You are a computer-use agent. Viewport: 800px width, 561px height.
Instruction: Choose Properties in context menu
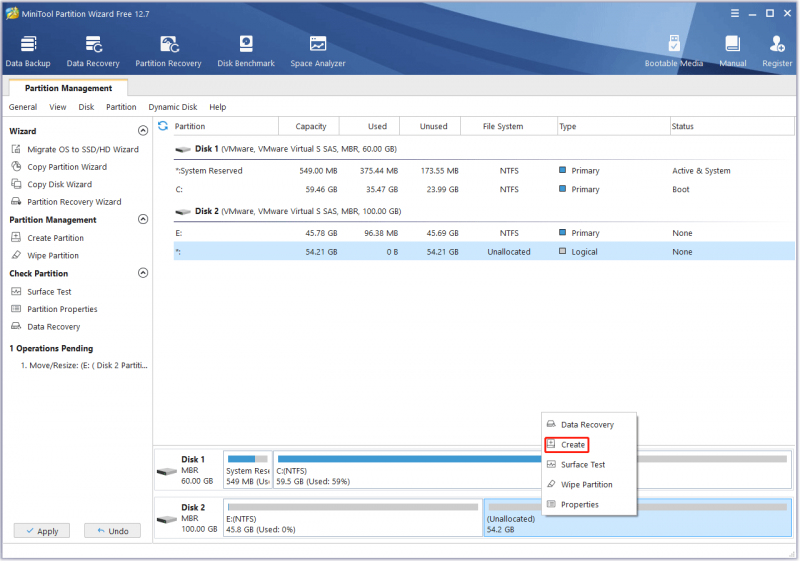coord(589,504)
